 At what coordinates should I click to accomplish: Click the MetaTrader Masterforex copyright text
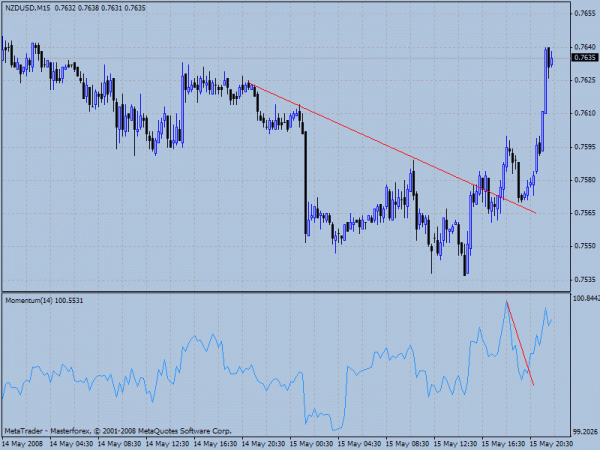click(118, 431)
